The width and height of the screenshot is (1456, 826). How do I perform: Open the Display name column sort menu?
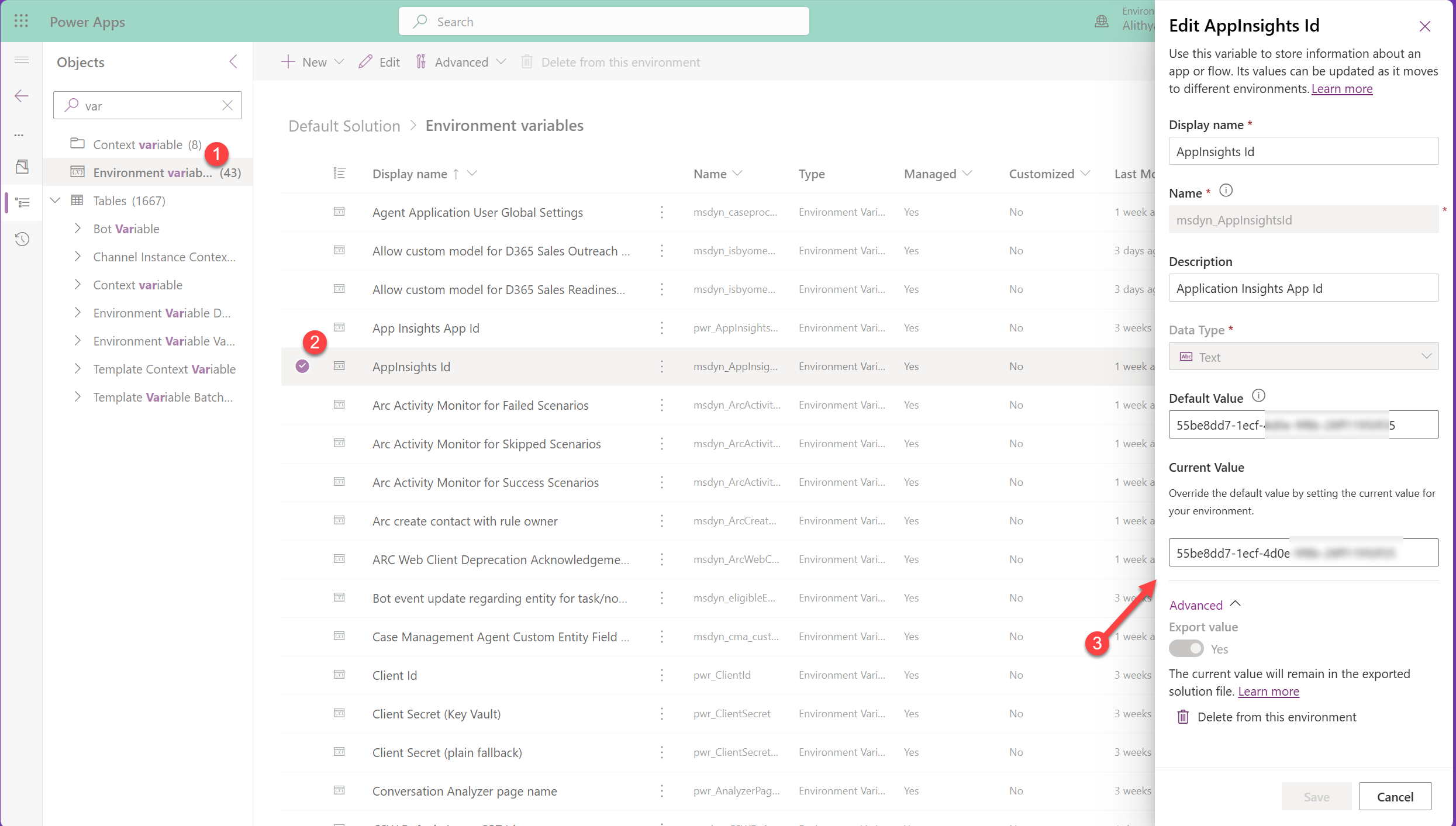tap(472, 174)
